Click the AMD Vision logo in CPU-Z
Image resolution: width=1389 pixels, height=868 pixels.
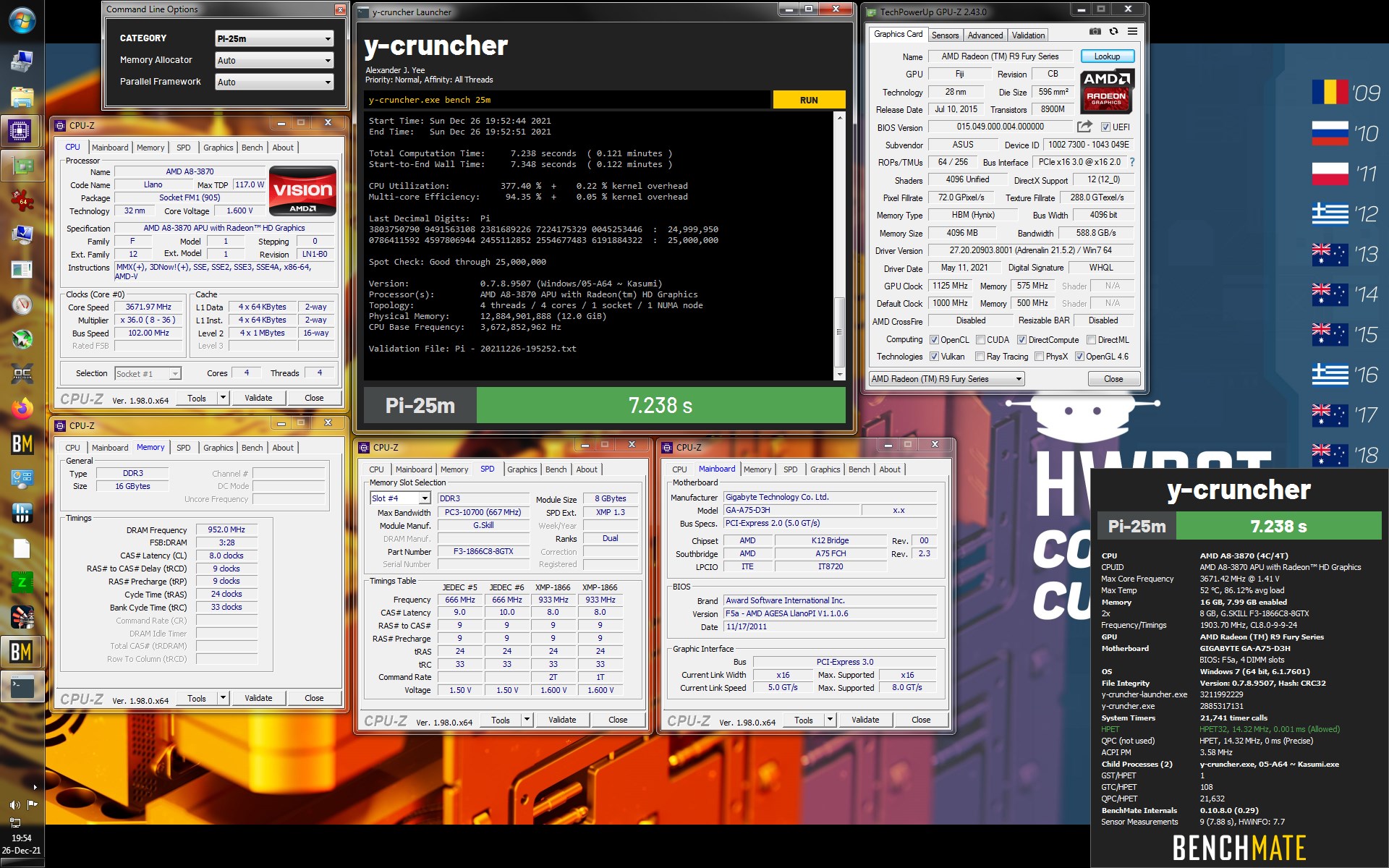pyautogui.click(x=302, y=191)
